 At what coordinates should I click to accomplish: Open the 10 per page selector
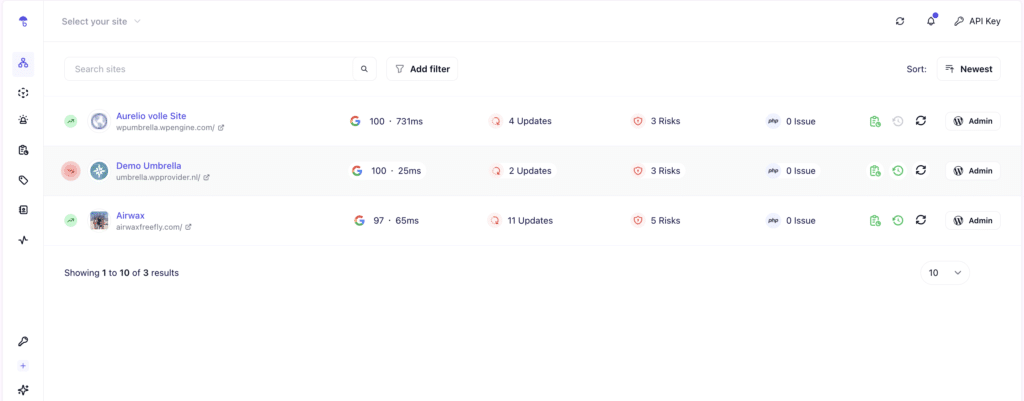(x=944, y=272)
